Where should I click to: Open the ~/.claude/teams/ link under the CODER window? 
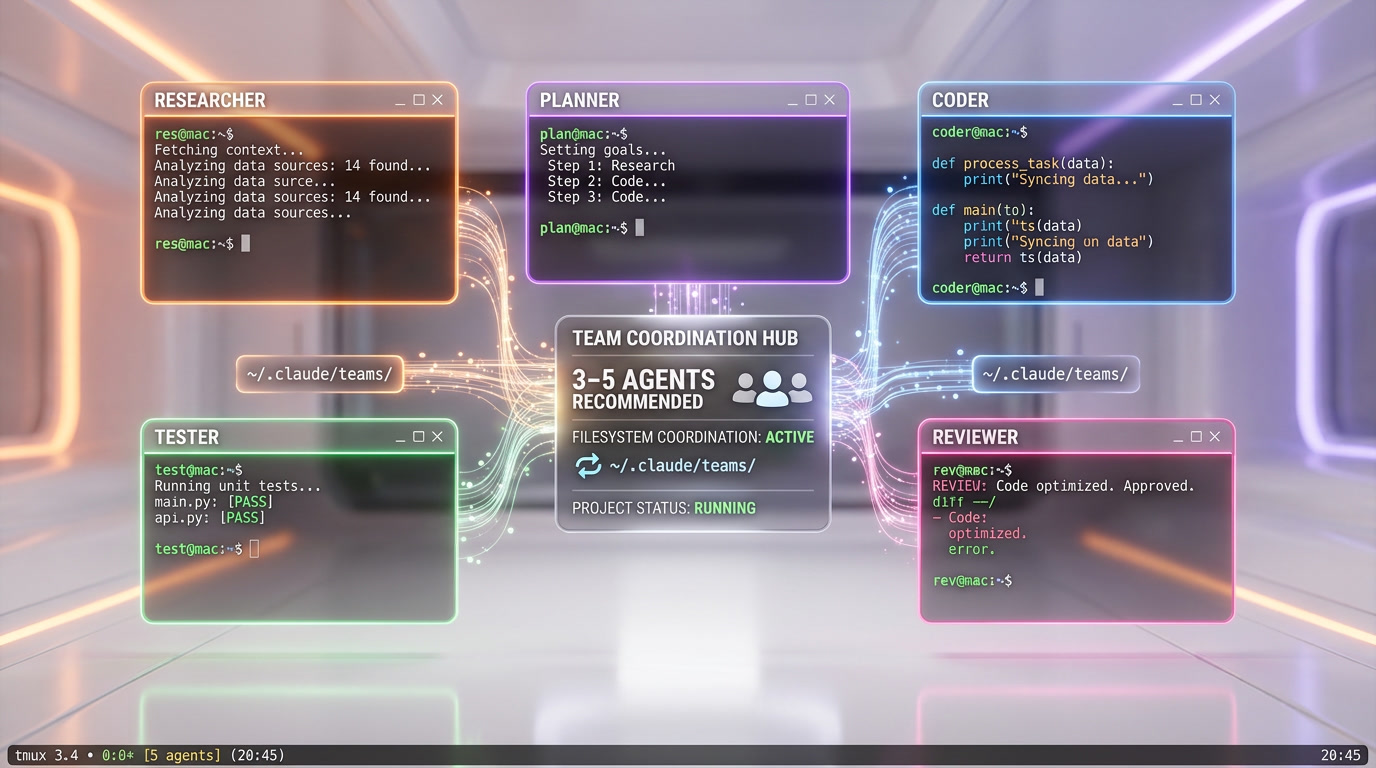coord(1055,373)
